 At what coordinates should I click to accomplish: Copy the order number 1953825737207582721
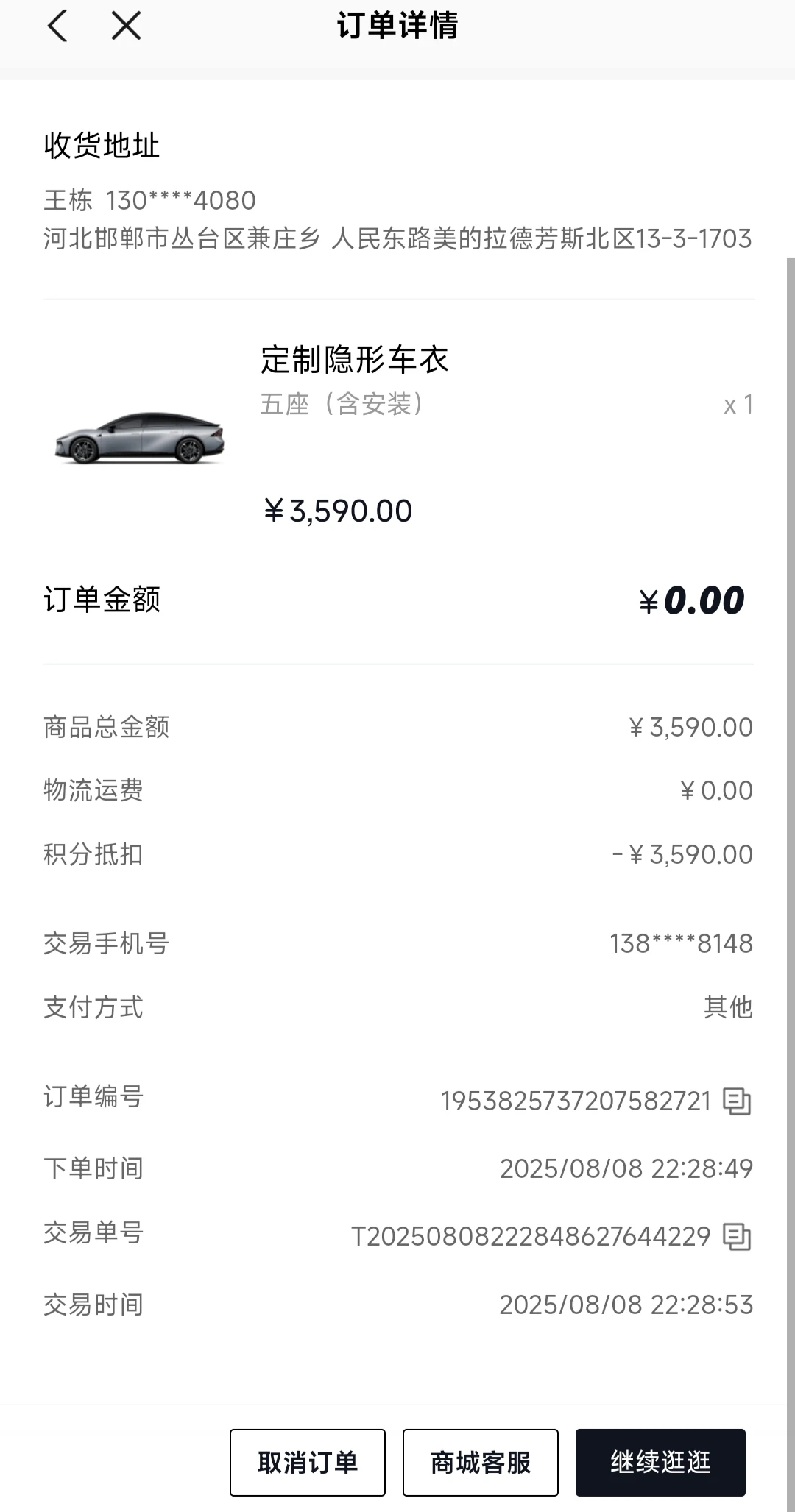coord(737,1101)
